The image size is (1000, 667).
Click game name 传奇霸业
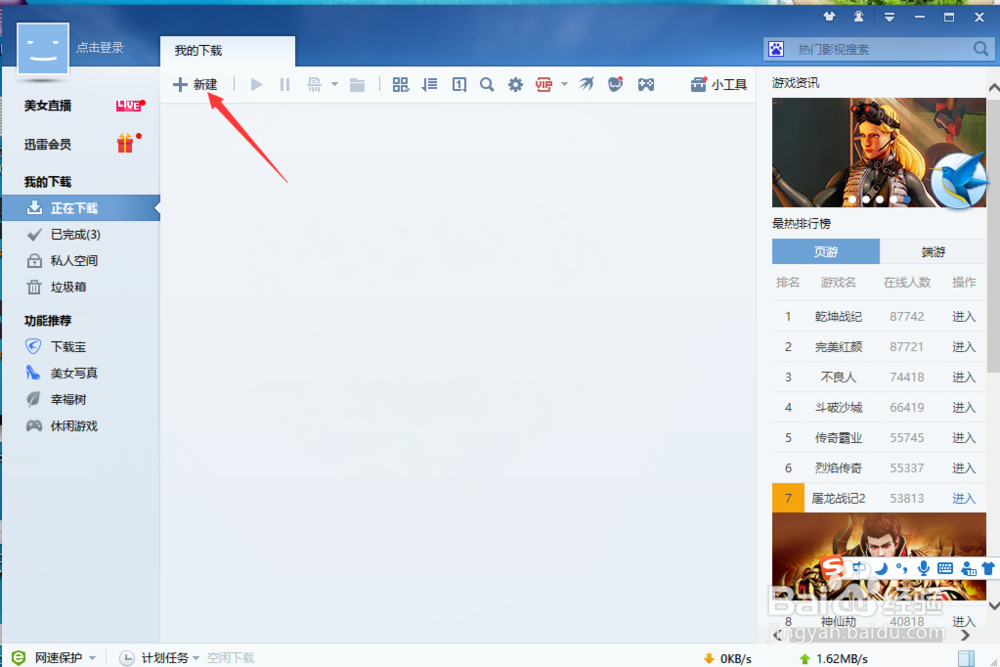[838, 438]
